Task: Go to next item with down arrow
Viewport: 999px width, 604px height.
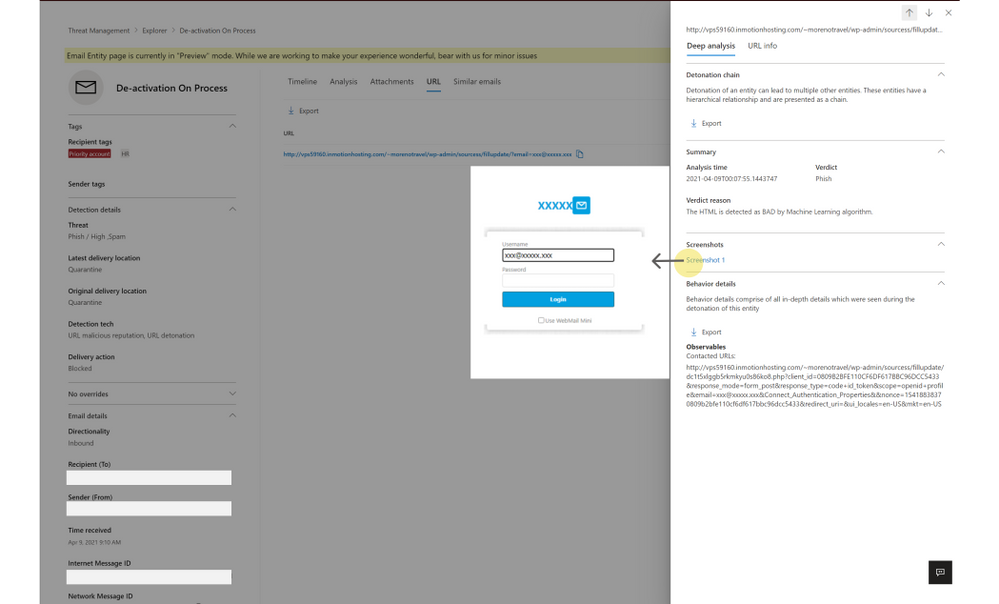Action: point(929,13)
